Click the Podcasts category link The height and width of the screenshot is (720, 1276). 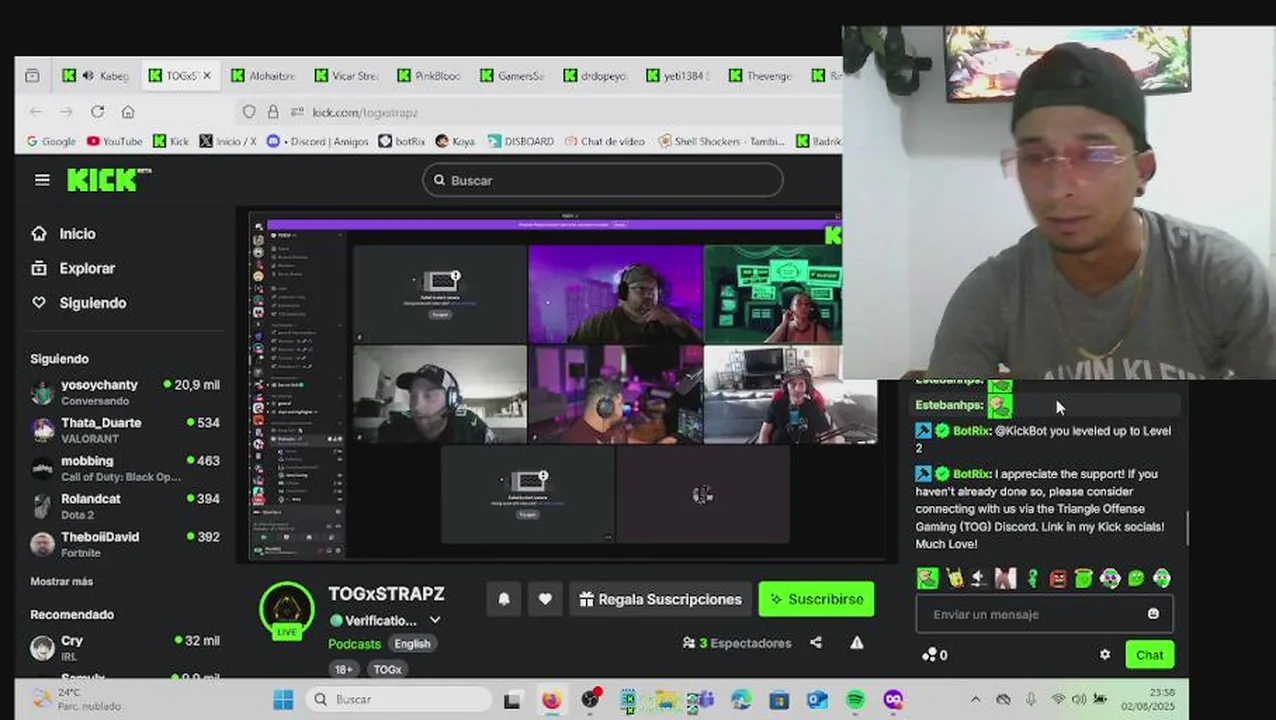pos(354,644)
